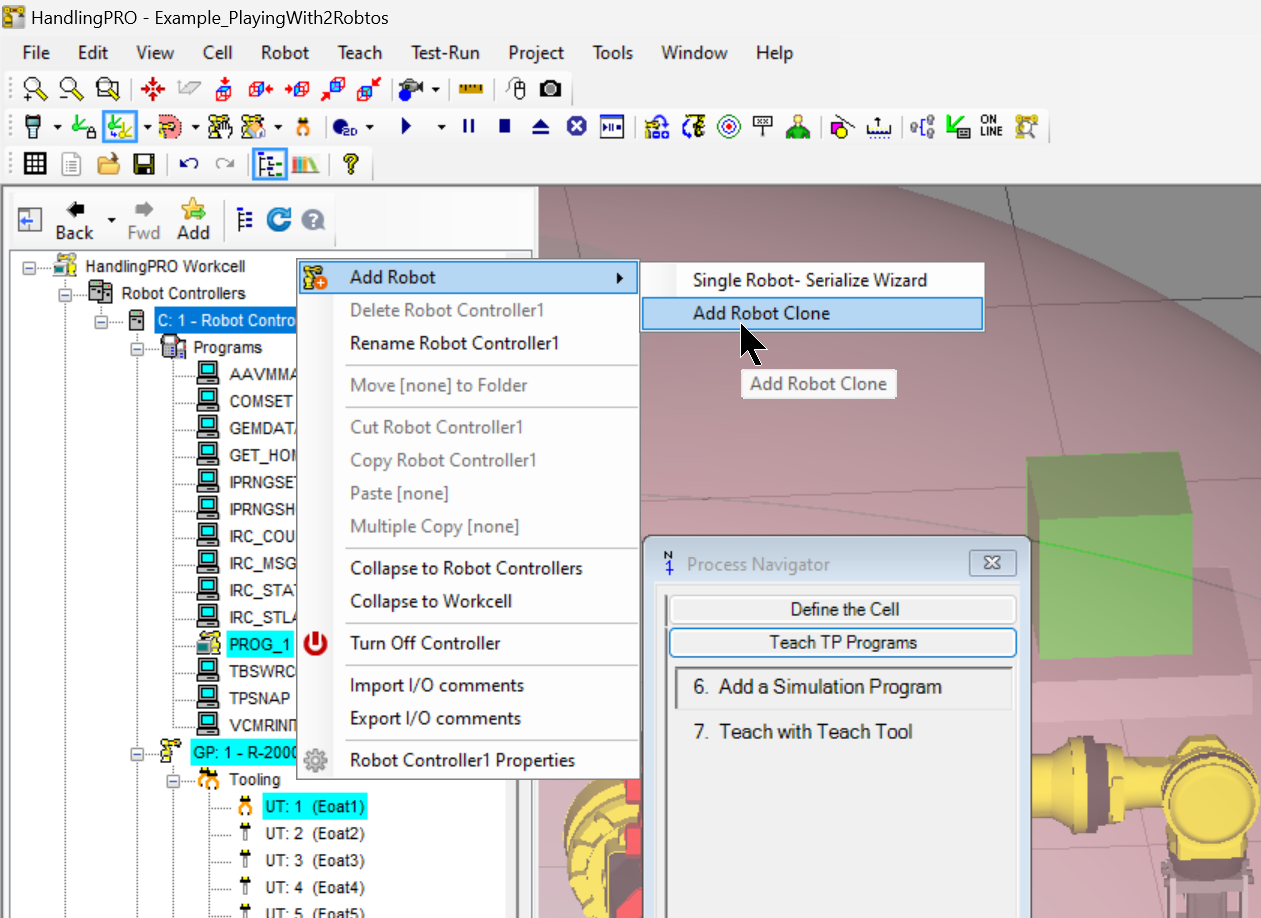Viewport: 1261px width, 918px height.
Task: Click the zoom in magnifier icon
Action: 35,89
